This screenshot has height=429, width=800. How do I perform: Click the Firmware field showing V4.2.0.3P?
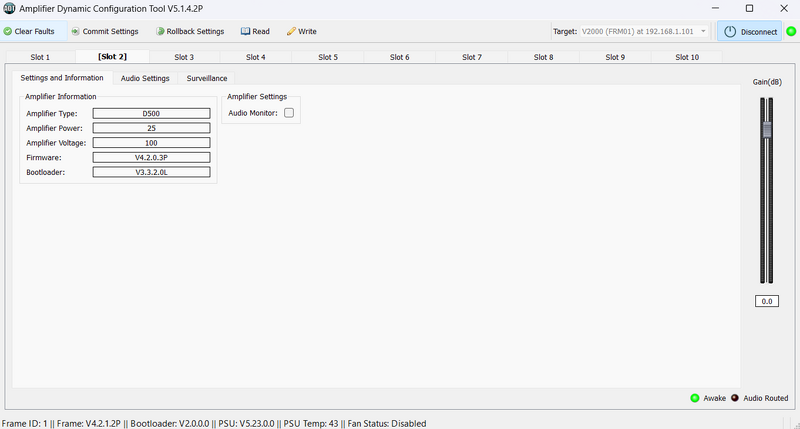pyautogui.click(x=151, y=158)
